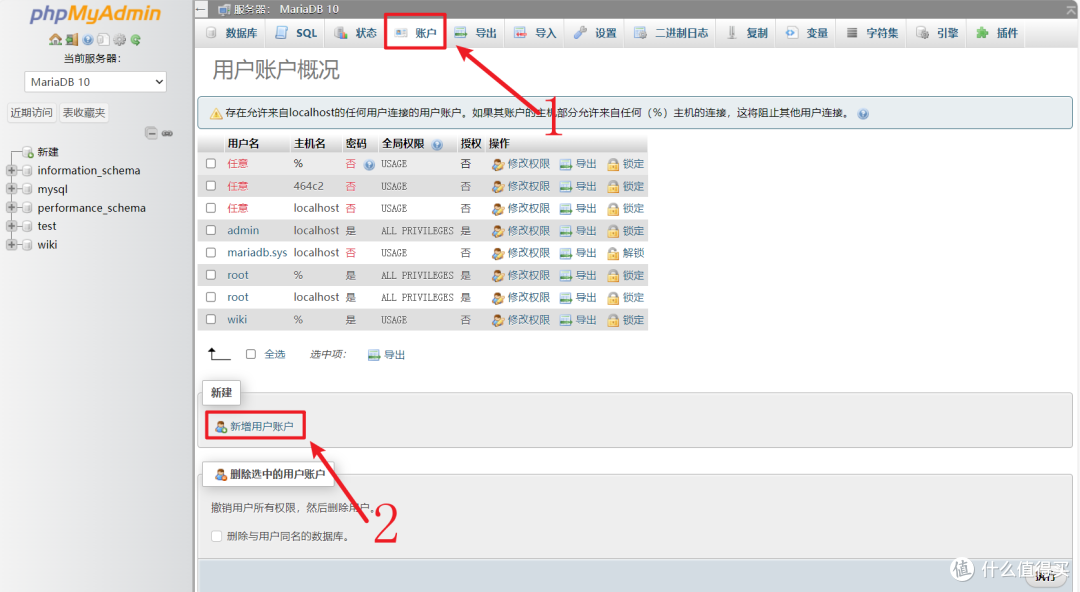Tick checkbox for root localhost account

(x=211, y=297)
